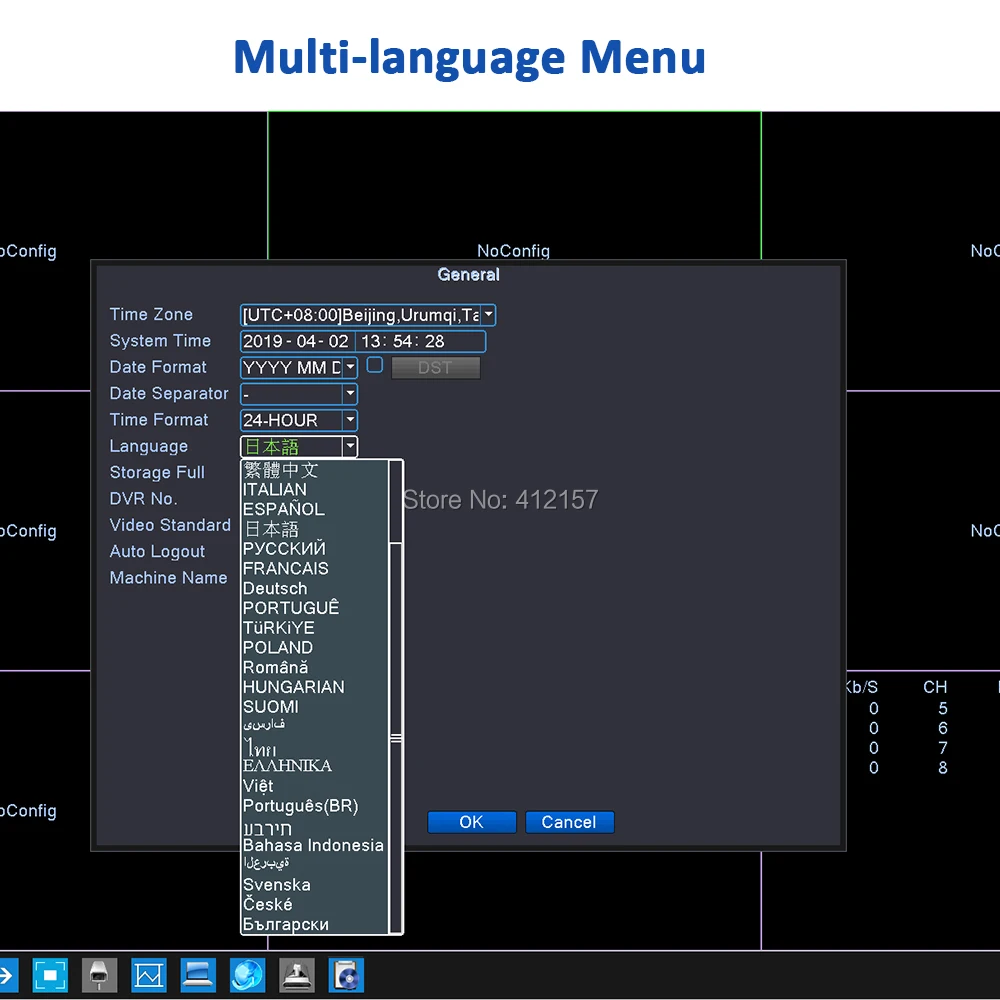Click the OK button
Viewport: 1000px width, 1000px height.
[471, 822]
